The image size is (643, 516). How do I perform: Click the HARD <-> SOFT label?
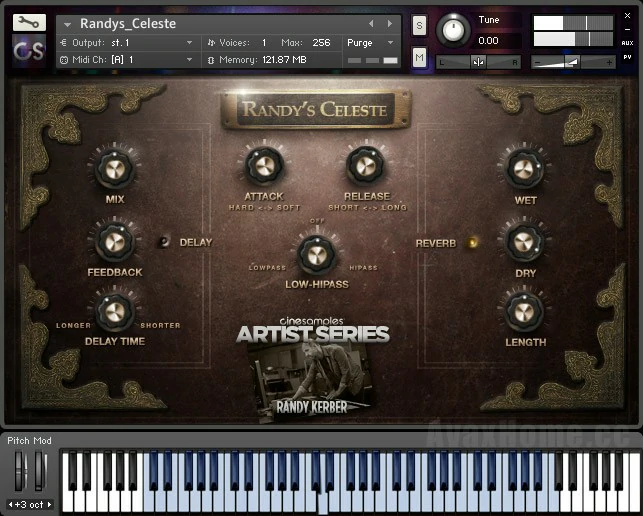point(264,208)
